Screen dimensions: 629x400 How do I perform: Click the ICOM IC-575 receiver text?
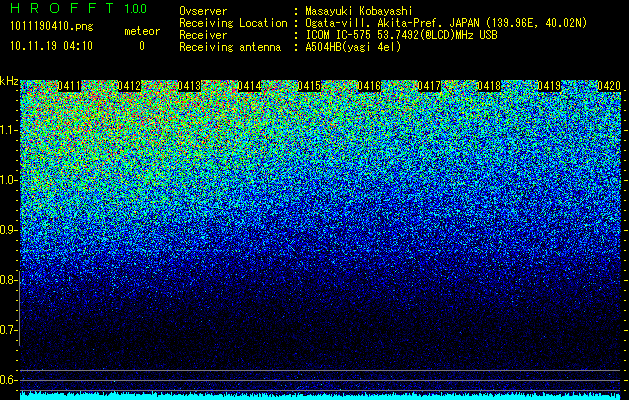tap(401, 35)
